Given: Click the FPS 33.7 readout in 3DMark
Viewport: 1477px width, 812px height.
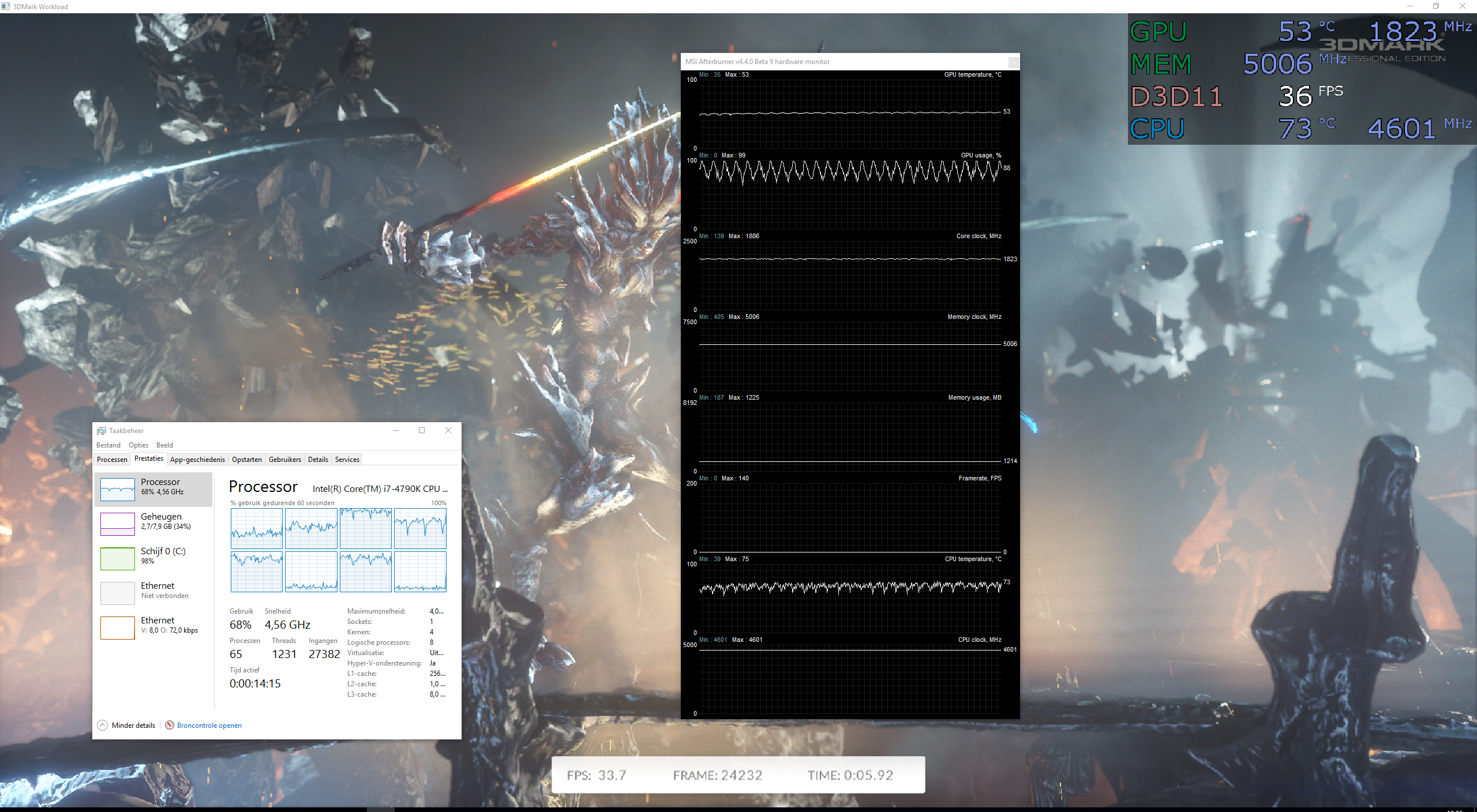Looking at the screenshot, I should 597,775.
